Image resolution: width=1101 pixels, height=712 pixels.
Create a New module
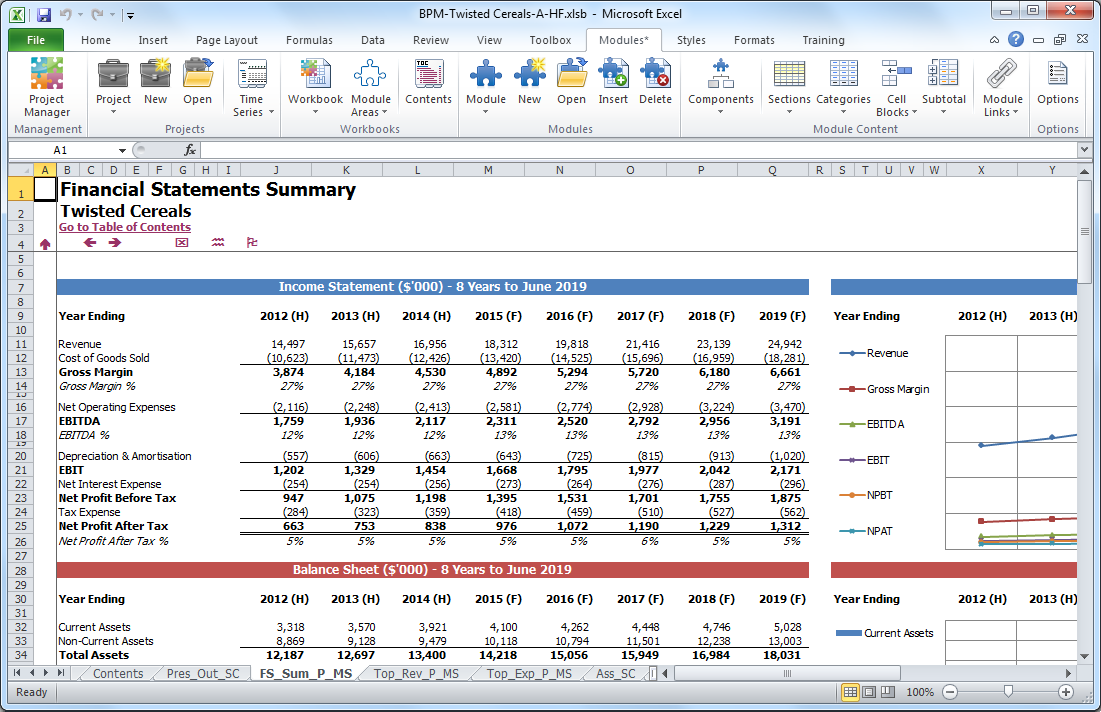(x=529, y=81)
